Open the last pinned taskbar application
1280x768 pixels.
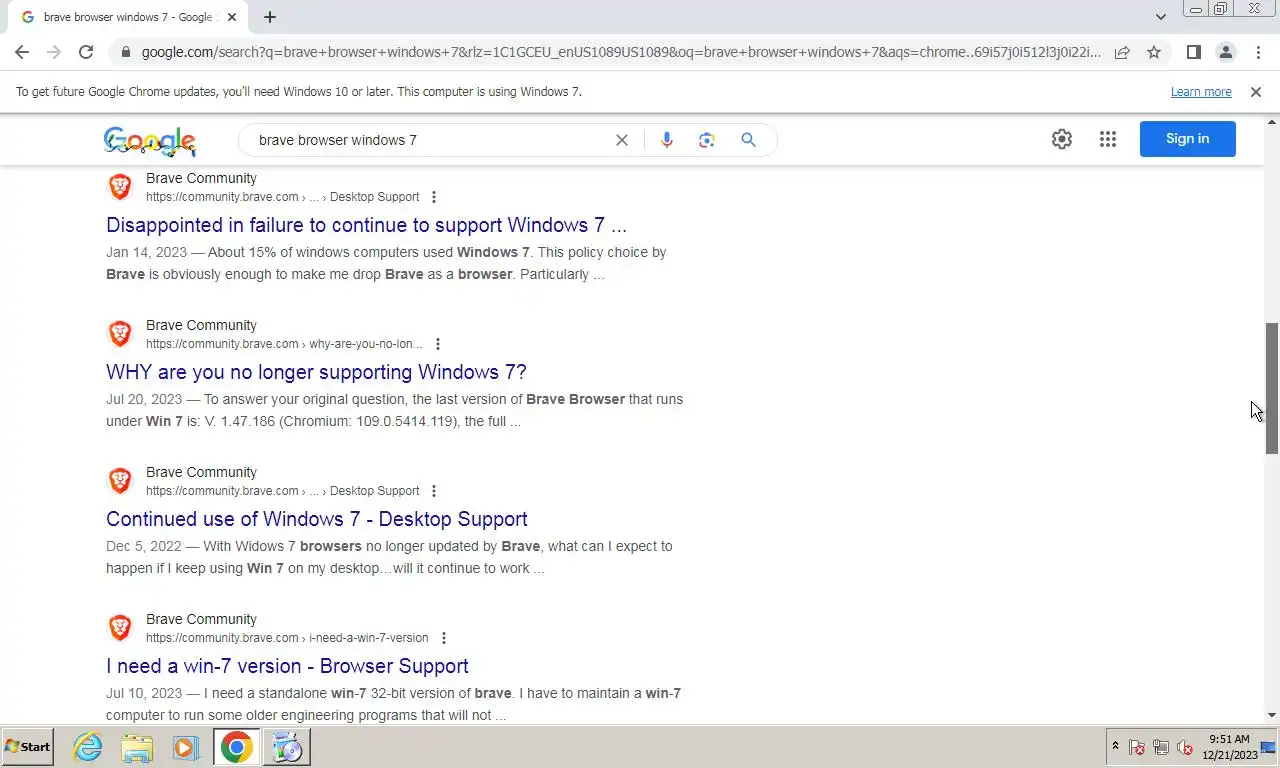[x=287, y=747]
